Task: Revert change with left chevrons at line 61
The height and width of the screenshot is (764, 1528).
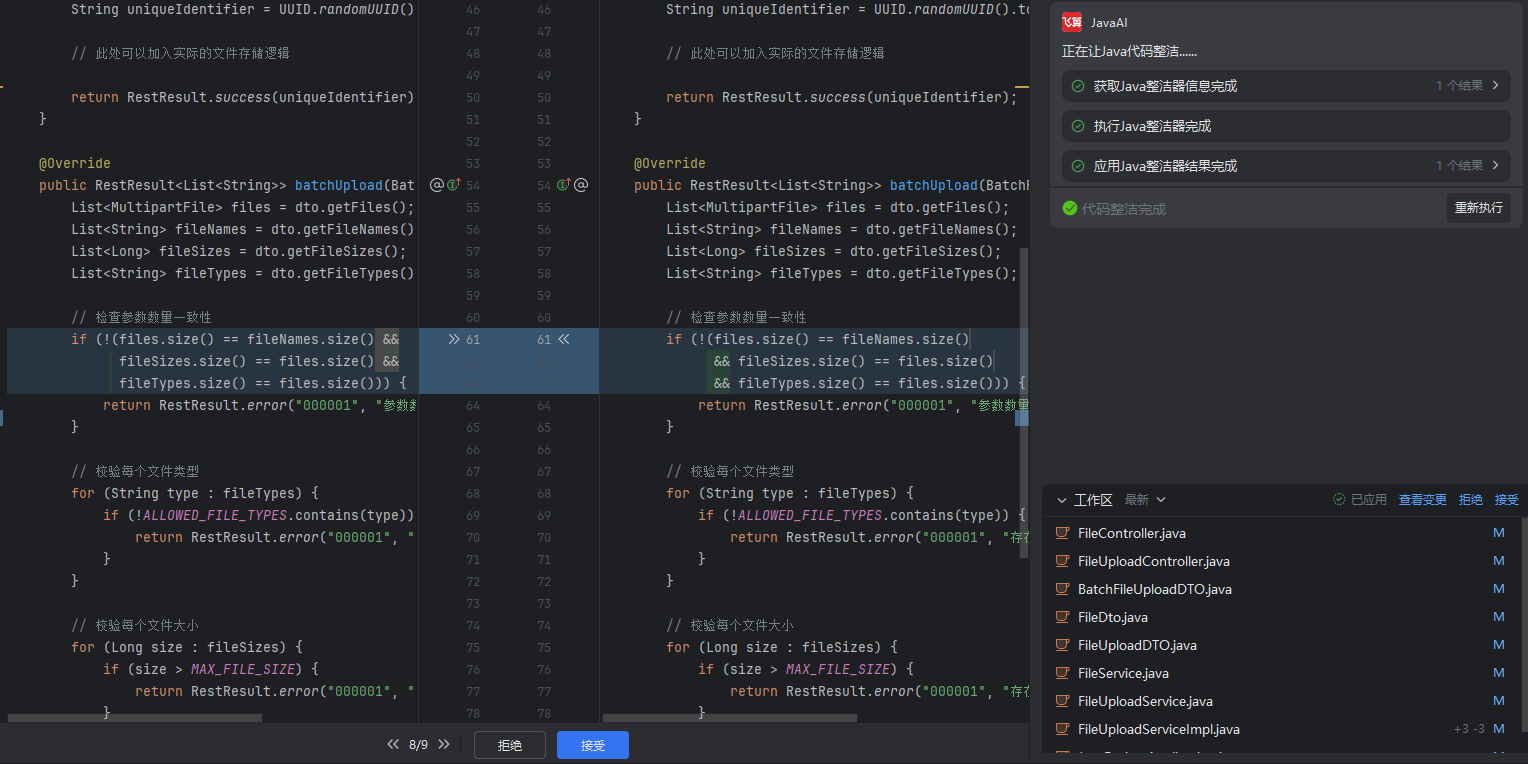Action: (x=563, y=339)
